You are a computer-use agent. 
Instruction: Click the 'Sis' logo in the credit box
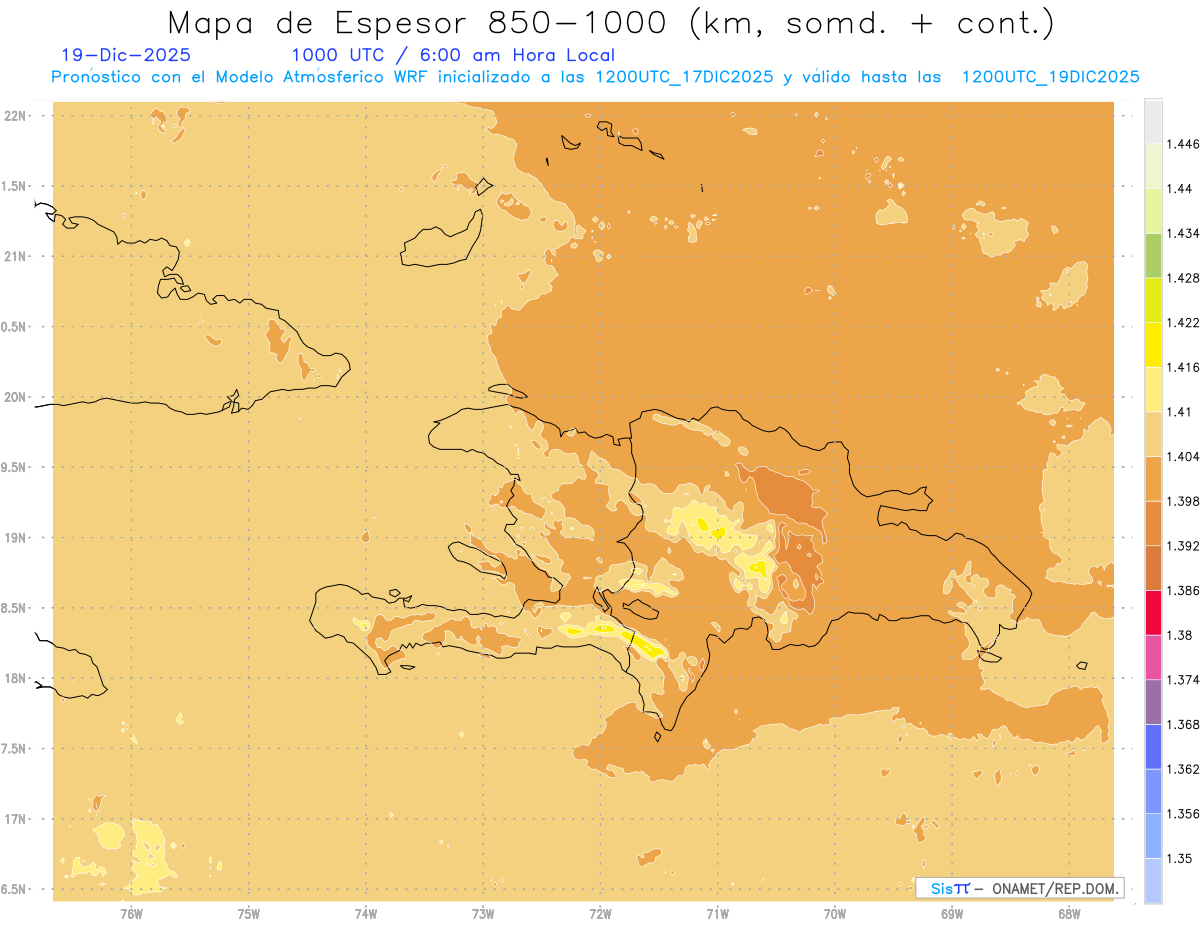pyautogui.click(x=949, y=888)
